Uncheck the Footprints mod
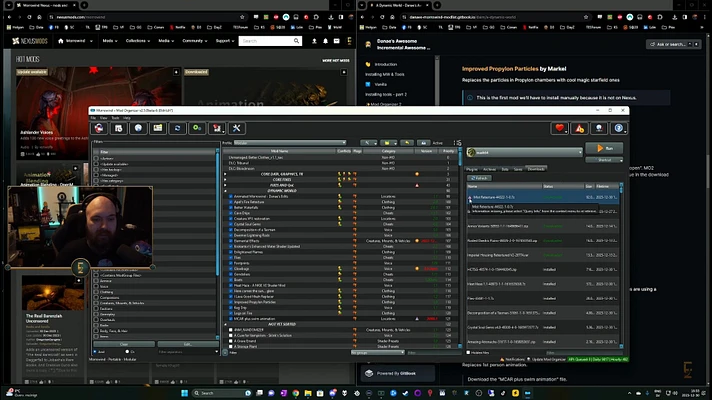The height and width of the screenshot is (400, 712). pos(231,263)
